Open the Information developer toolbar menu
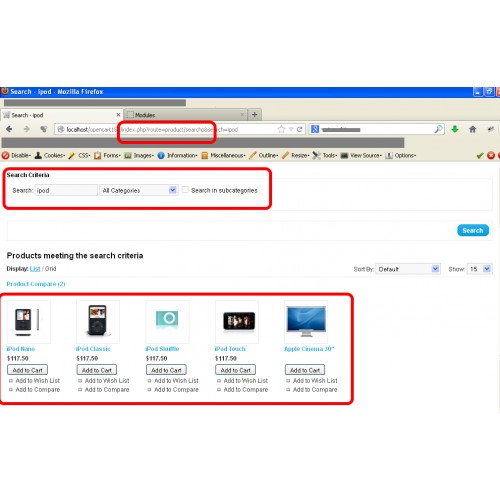This screenshot has width=500, height=500. coord(177,155)
